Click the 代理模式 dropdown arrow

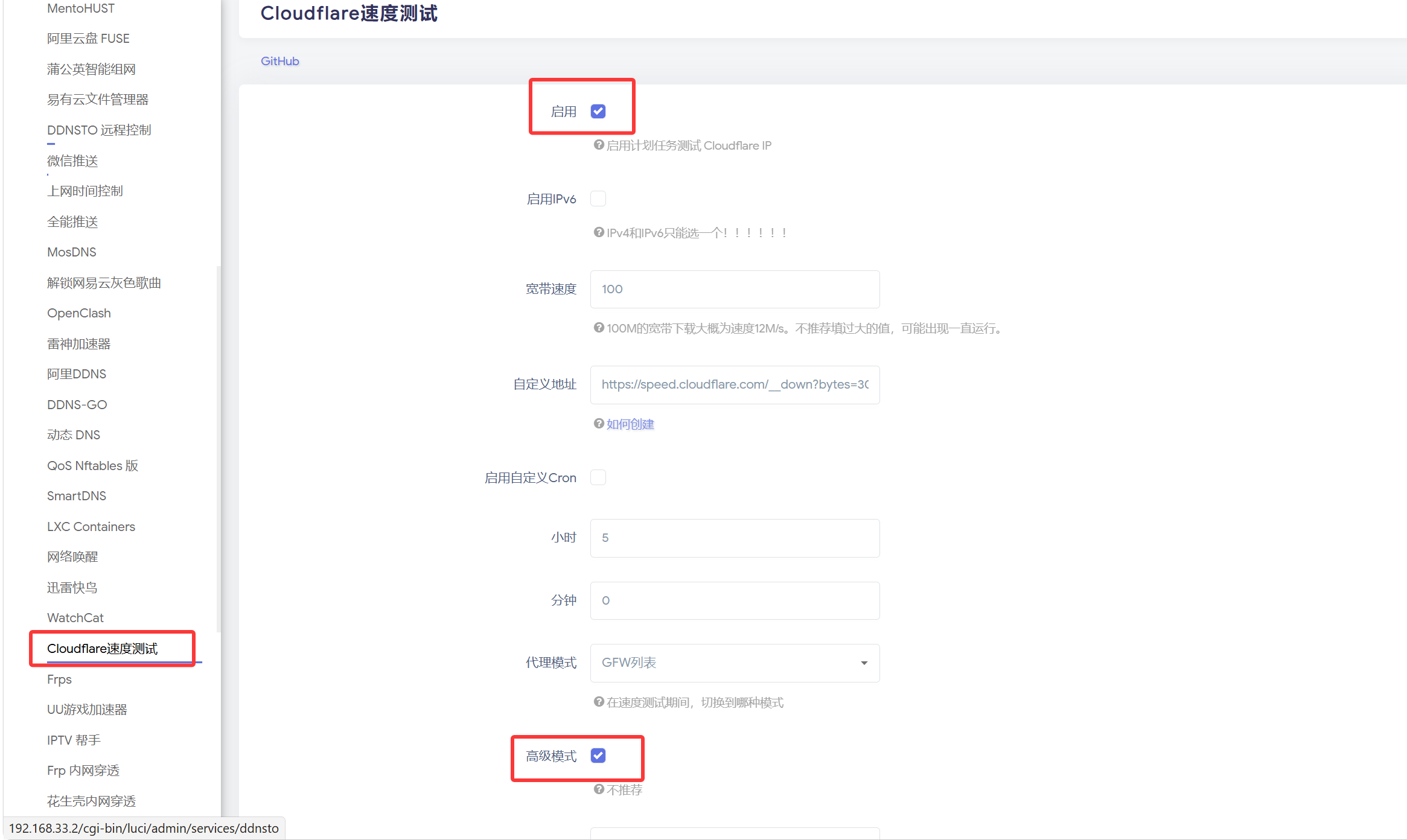click(x=864, y=663)
